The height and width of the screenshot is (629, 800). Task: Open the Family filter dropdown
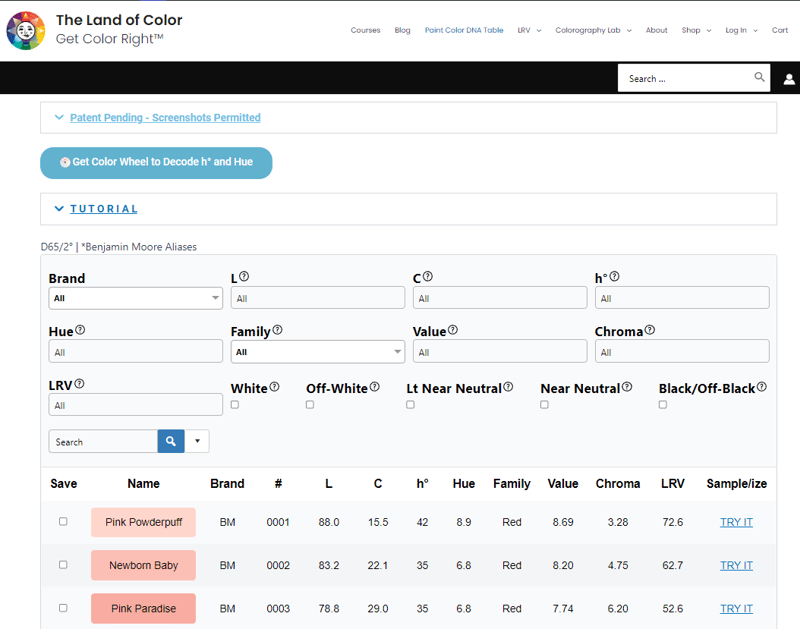pyautogui.click(x=317, y=352)
